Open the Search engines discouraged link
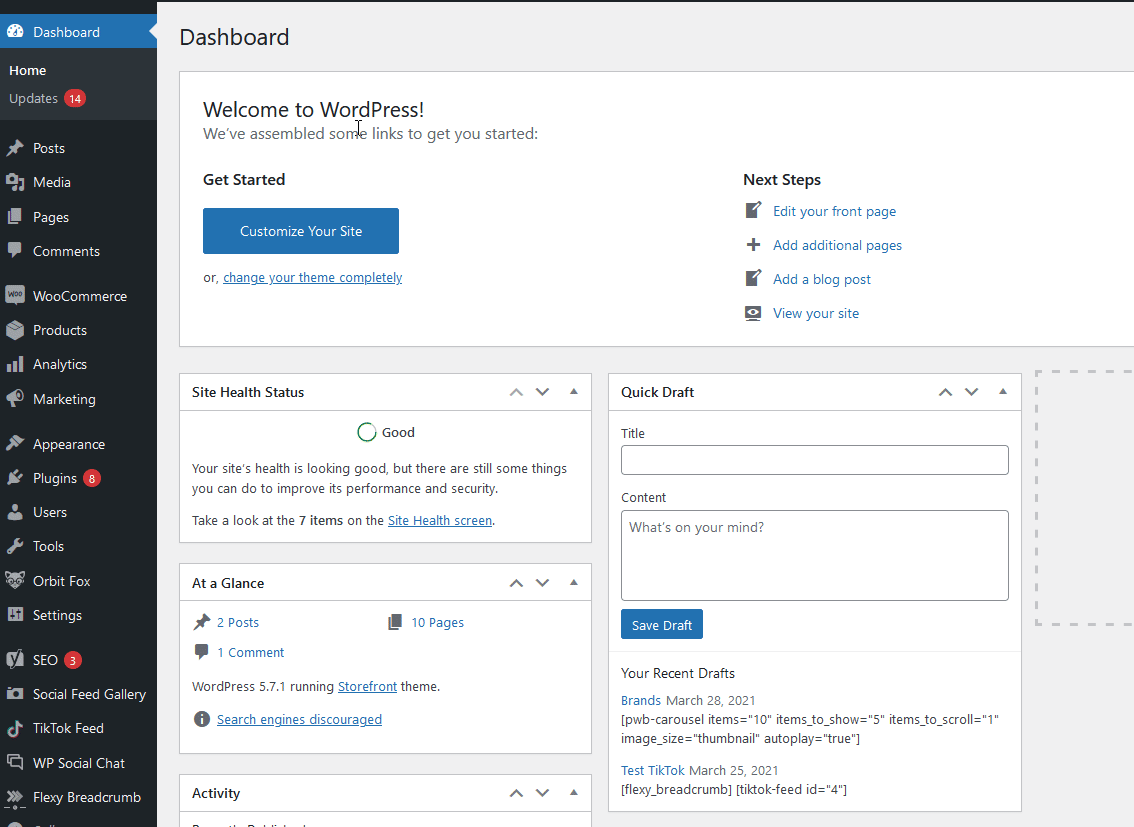Viewport: 1134px width, 827px height. [299, 719]
